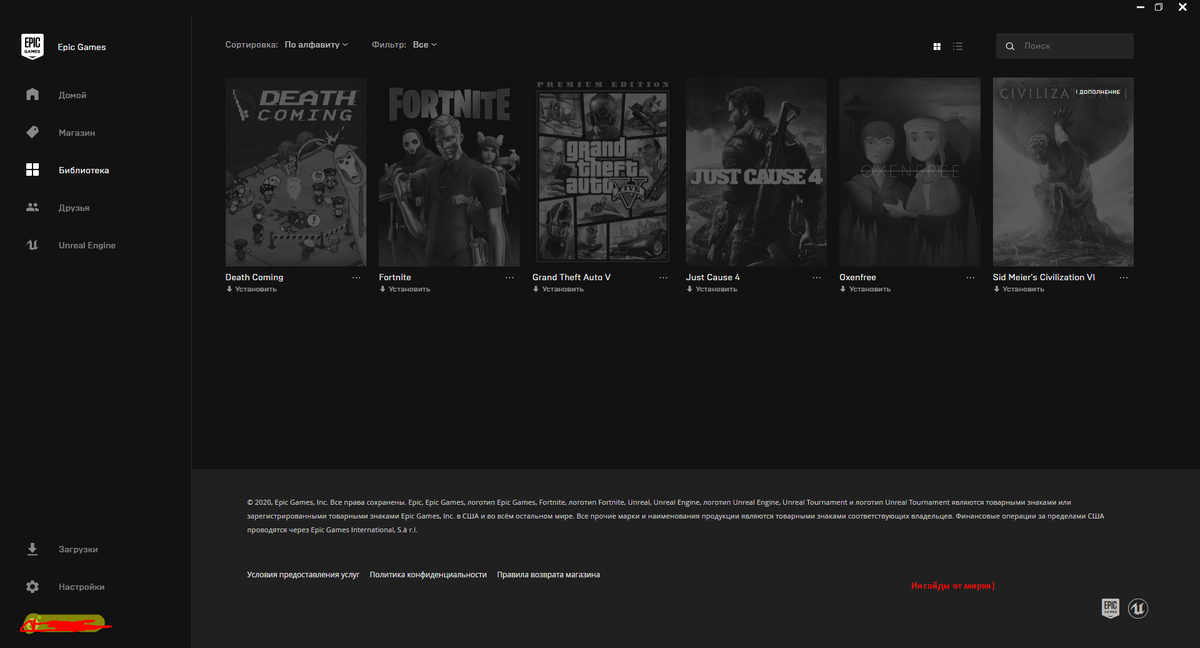This screenshot has height=648, width=1200.
Task: Click the Grand Theft Auto V title
Action: coord(572,277)
